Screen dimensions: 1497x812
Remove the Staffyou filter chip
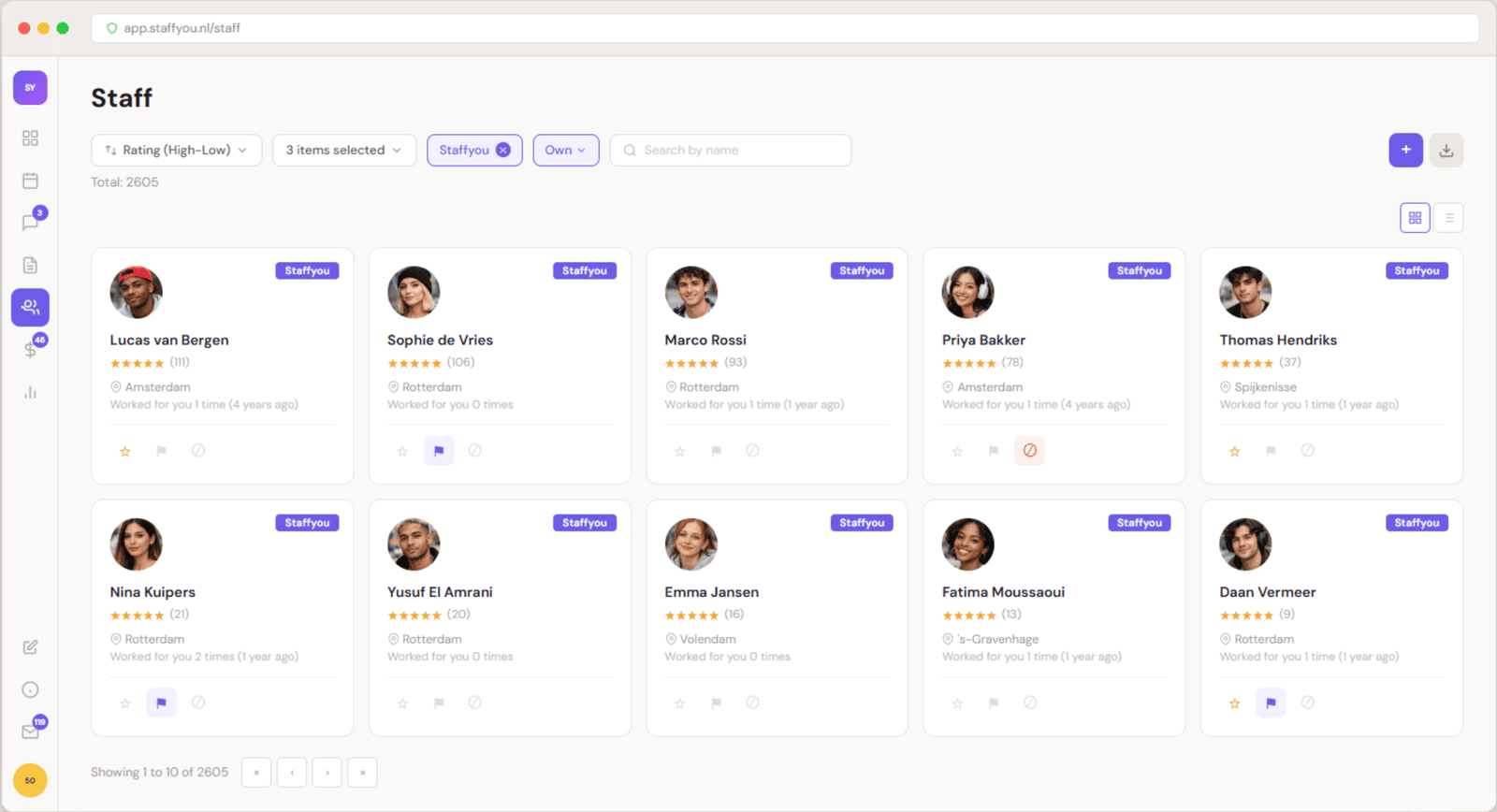click(x=503, y=150)
